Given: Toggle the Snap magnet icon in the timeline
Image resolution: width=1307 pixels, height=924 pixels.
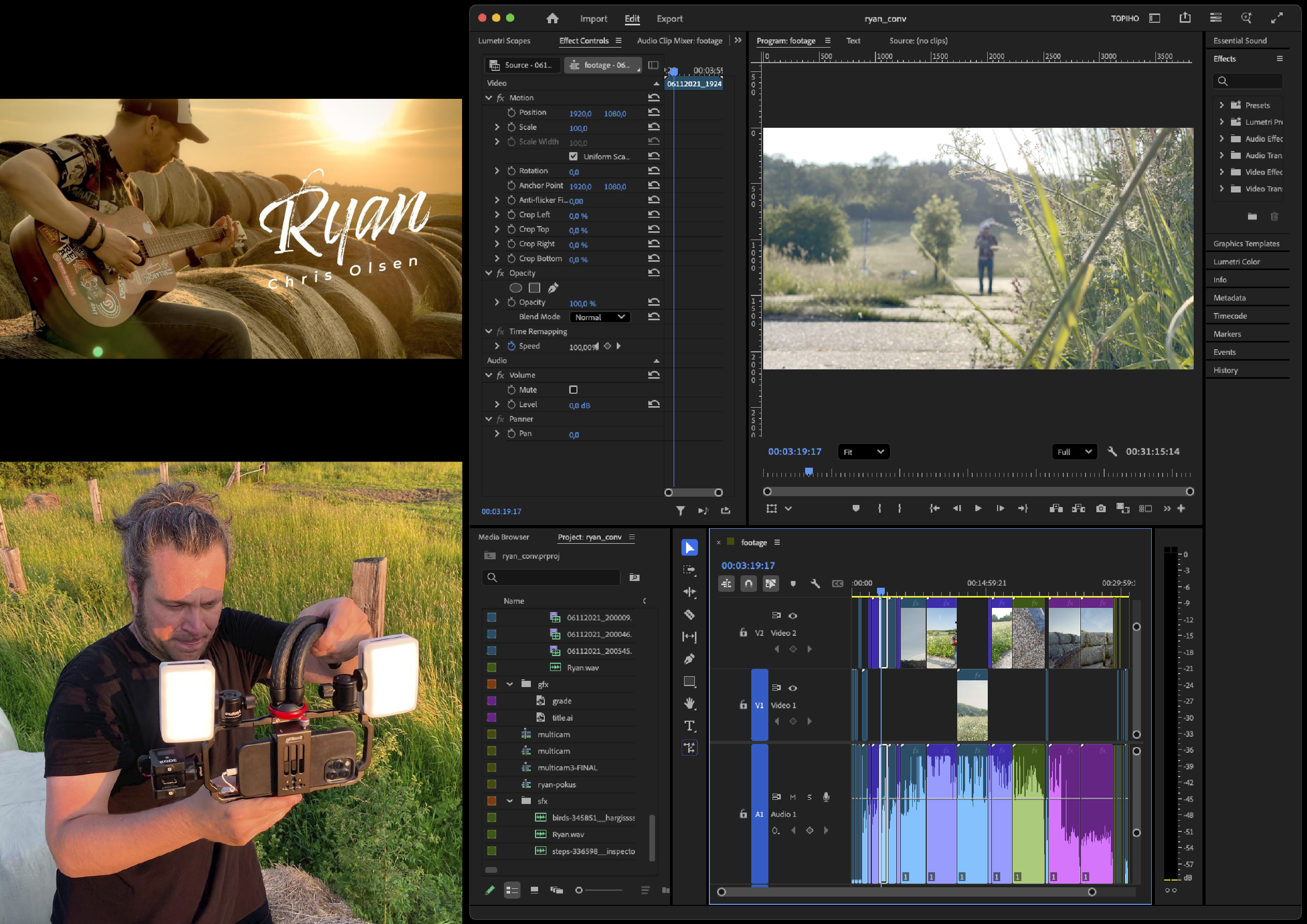Looking at the screenshot, I should point(749,584).
